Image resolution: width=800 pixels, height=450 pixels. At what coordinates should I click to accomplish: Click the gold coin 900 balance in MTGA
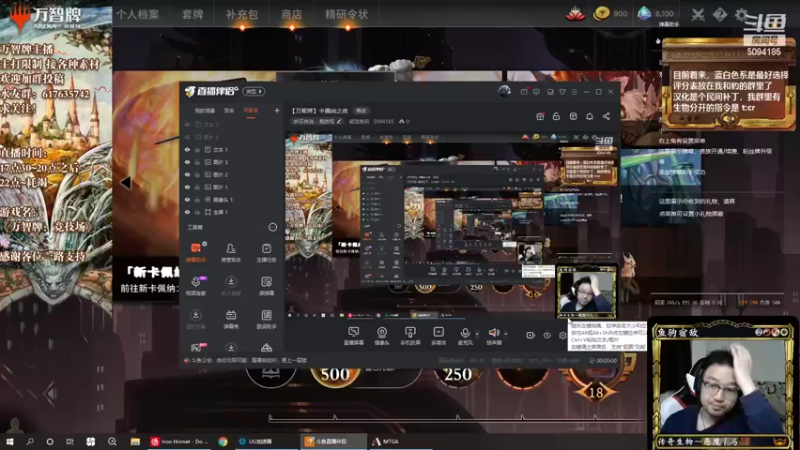tap(610, 14)
